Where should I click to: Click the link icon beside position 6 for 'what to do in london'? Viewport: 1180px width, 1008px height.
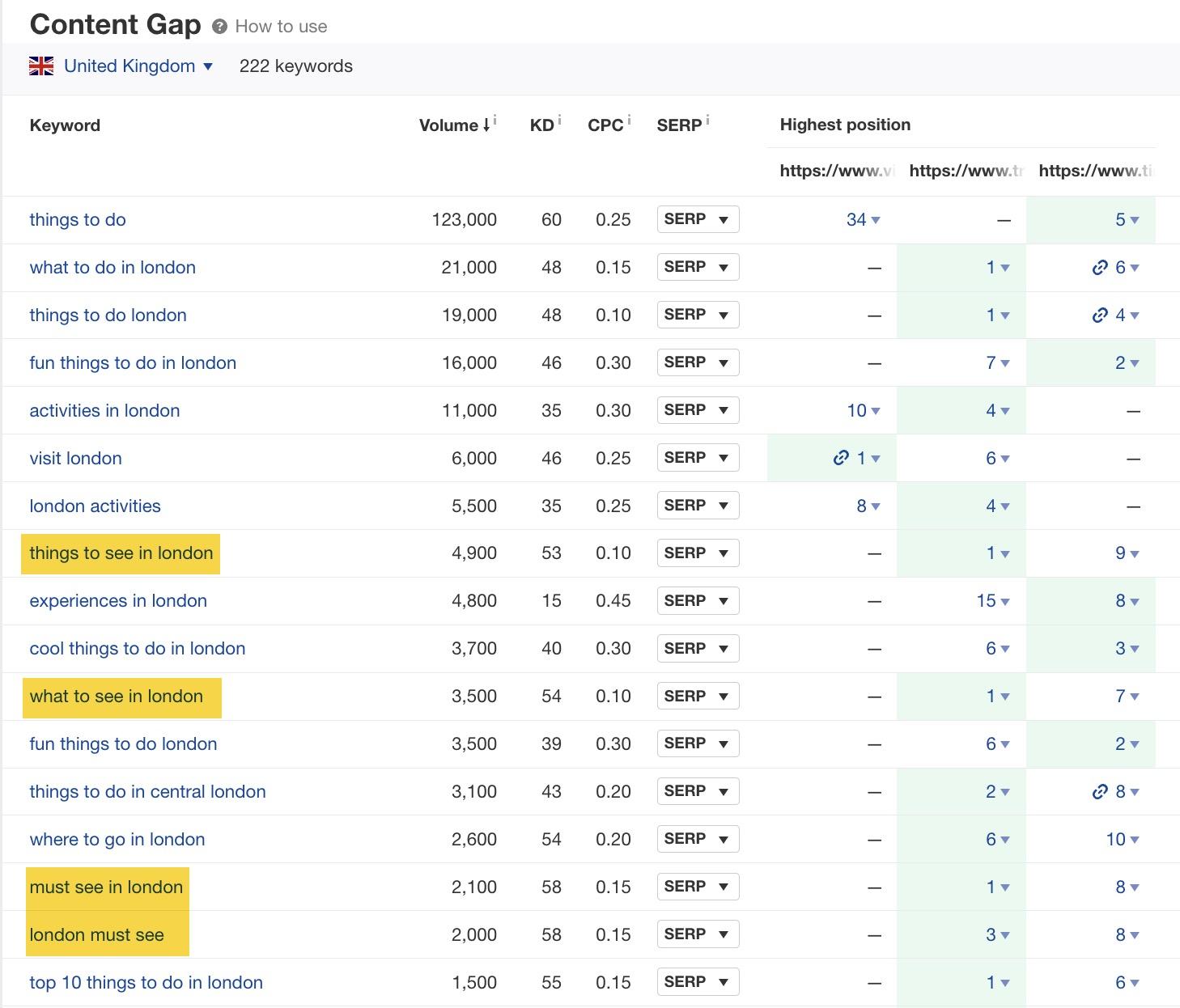coord(1100,267)
